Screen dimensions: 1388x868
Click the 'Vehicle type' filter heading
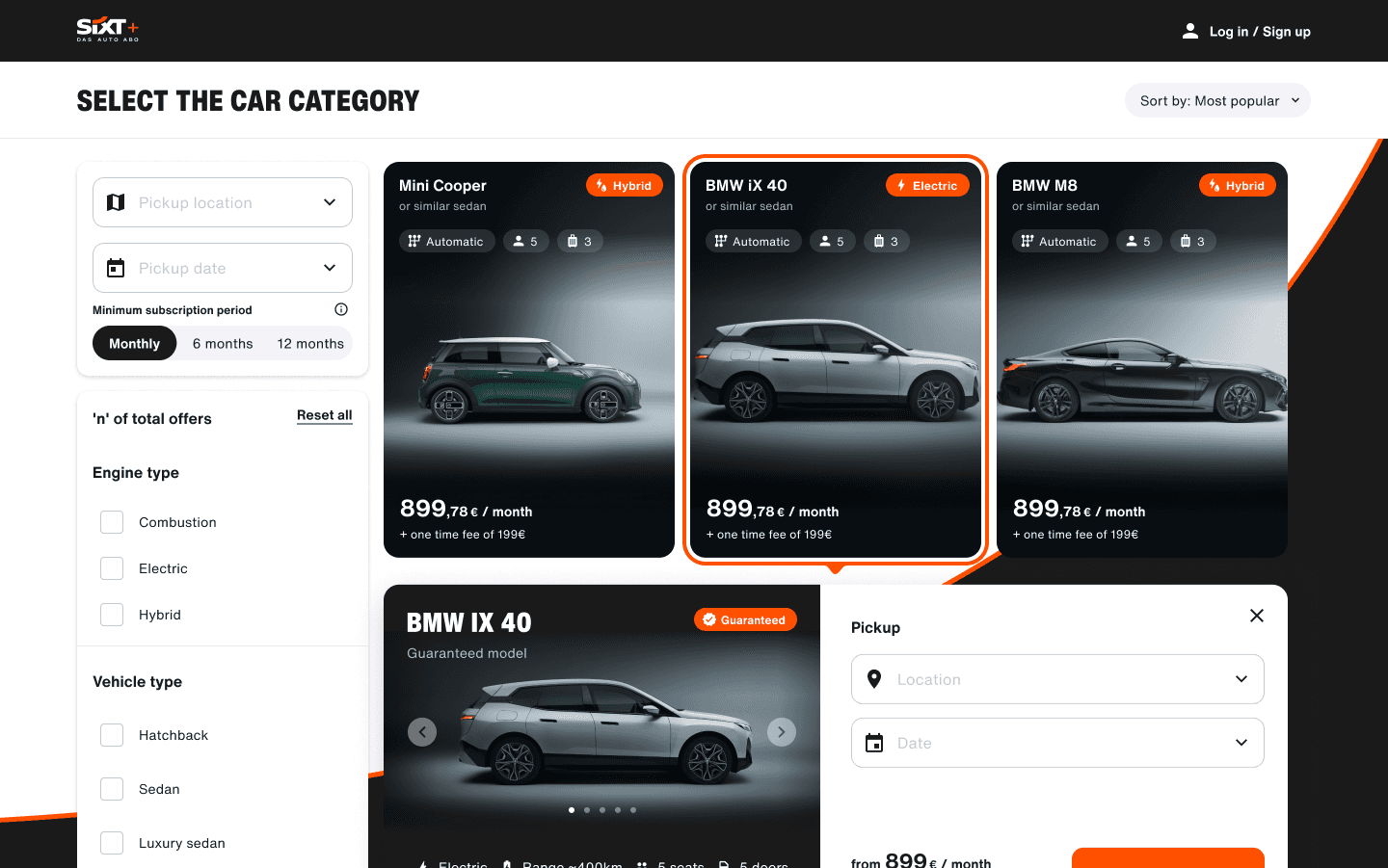tap(137, 682)
